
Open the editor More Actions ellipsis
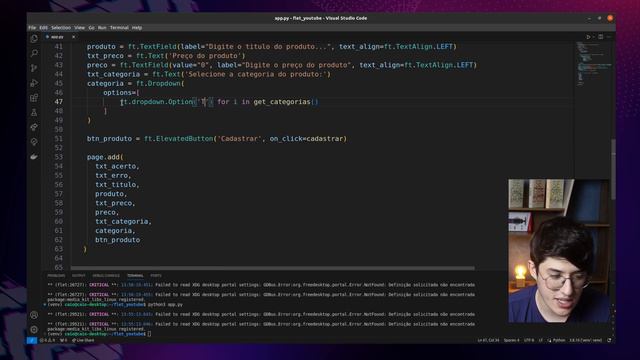[609, 37]
